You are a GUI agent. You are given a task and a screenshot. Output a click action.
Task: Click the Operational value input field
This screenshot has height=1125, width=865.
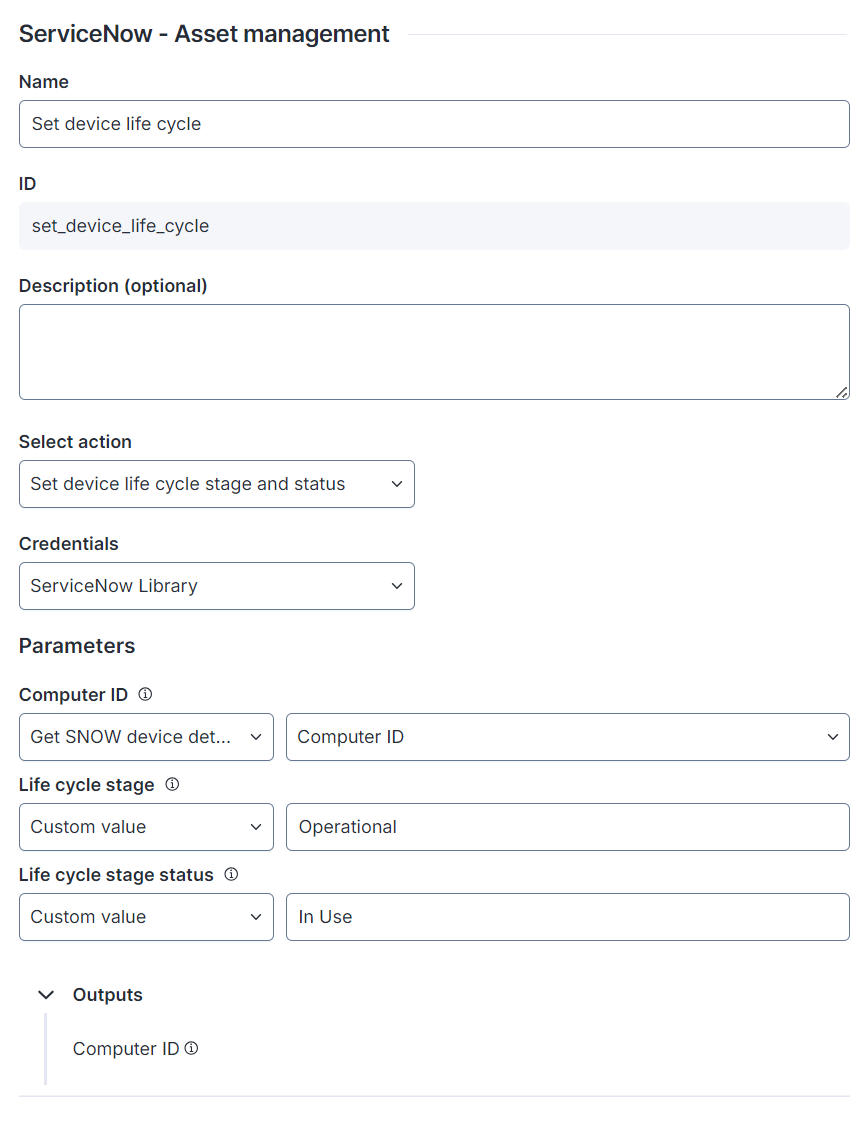click(x=567, y=827)
